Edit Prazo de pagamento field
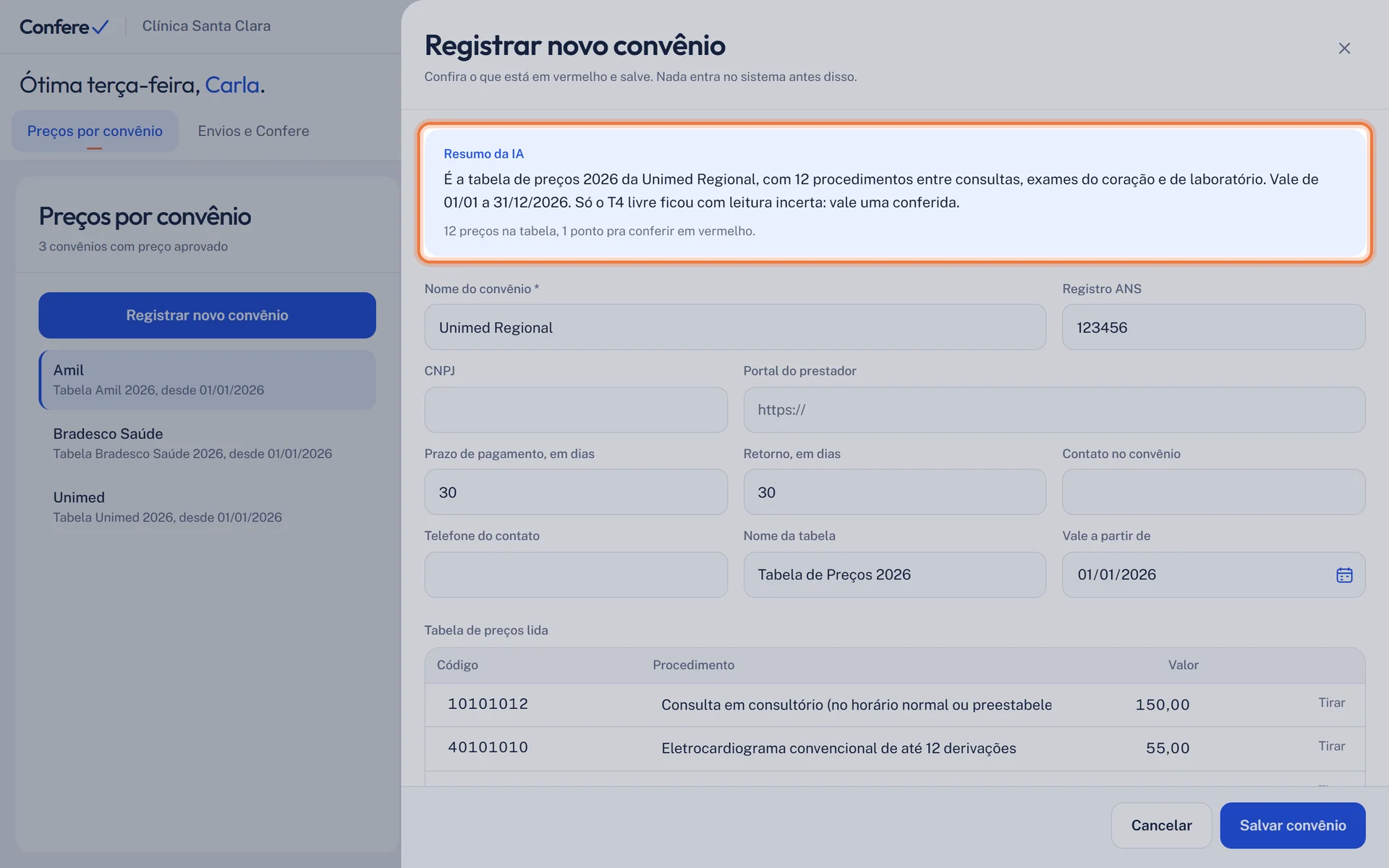 coord(576,492)
